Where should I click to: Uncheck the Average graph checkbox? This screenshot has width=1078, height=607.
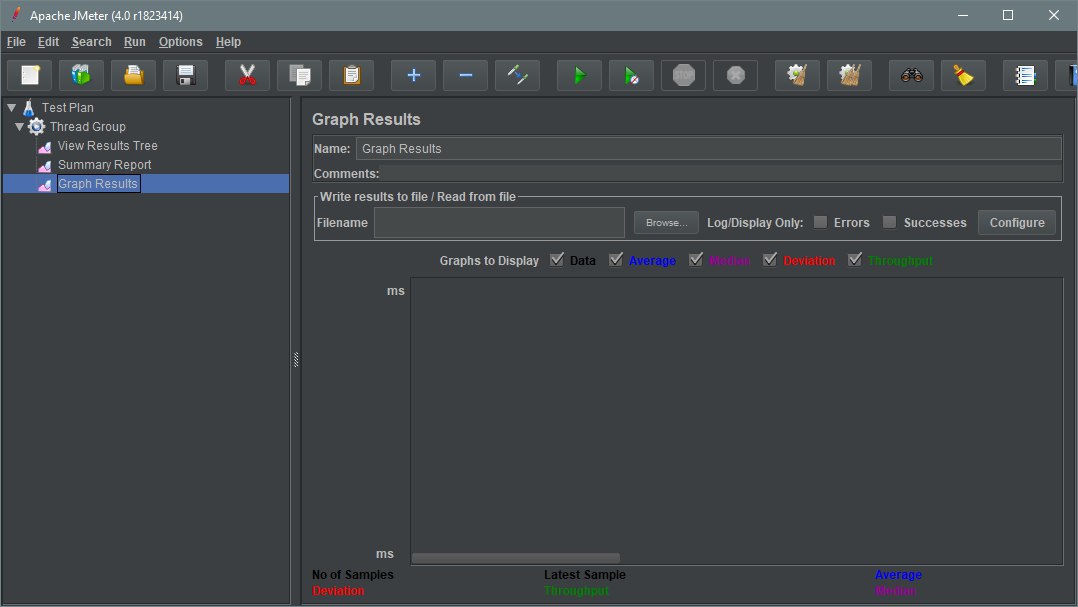[x=616, y=260]
